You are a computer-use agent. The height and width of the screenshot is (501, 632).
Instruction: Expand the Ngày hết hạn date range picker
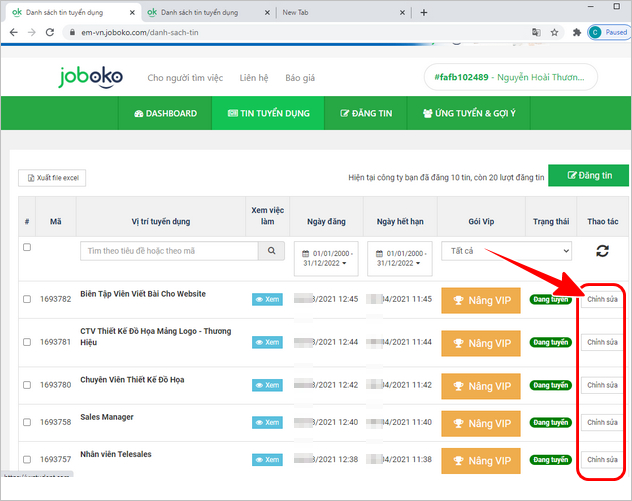tap(400, 258)
